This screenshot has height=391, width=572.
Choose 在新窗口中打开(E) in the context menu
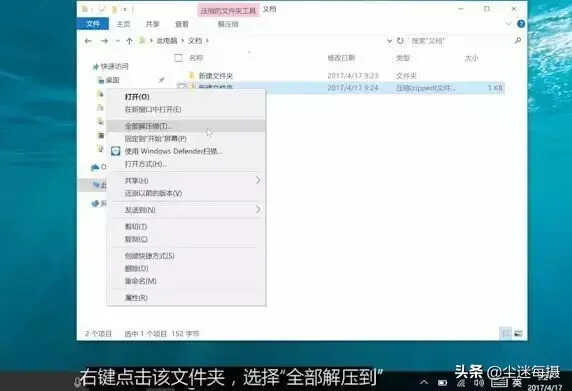(153, 109)
